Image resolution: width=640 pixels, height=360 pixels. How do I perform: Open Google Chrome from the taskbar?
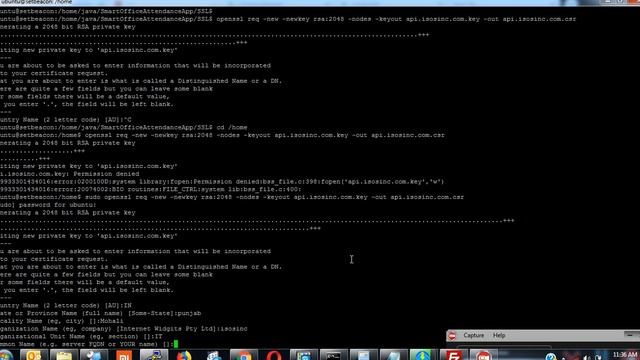pyautogui.click(x=244, y=355)
